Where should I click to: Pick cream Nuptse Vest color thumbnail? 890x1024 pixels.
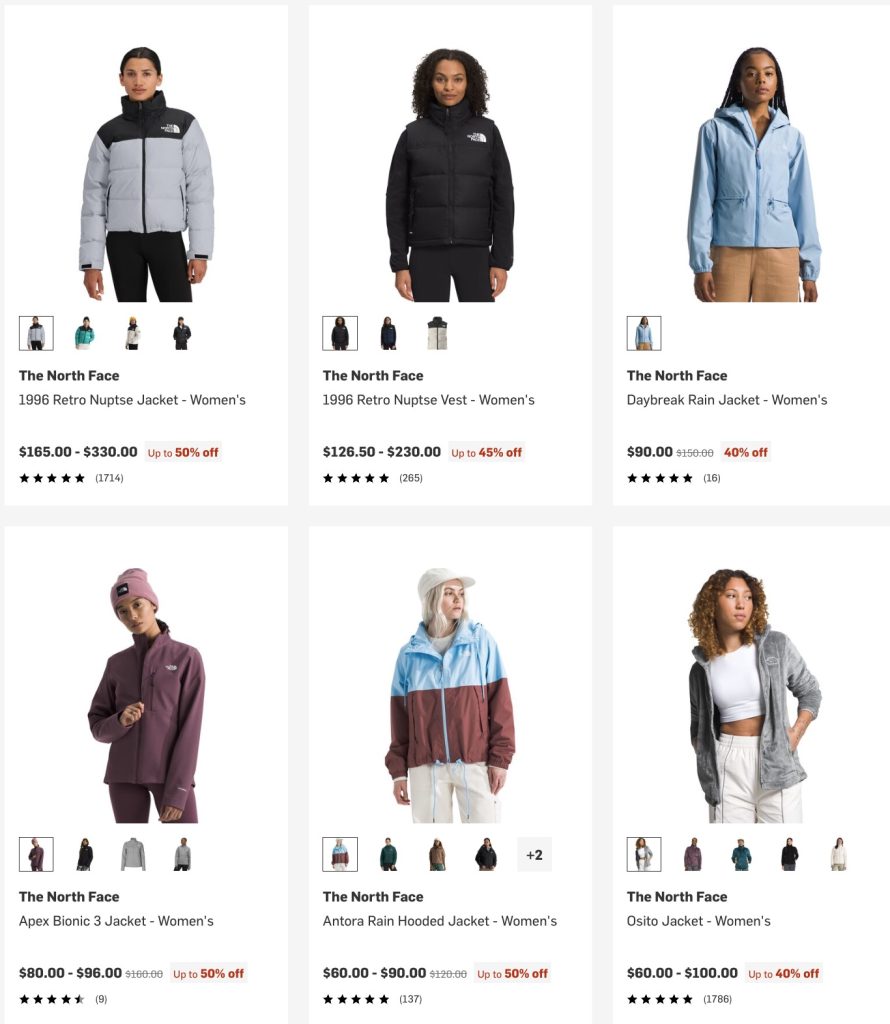pos(437,333)
